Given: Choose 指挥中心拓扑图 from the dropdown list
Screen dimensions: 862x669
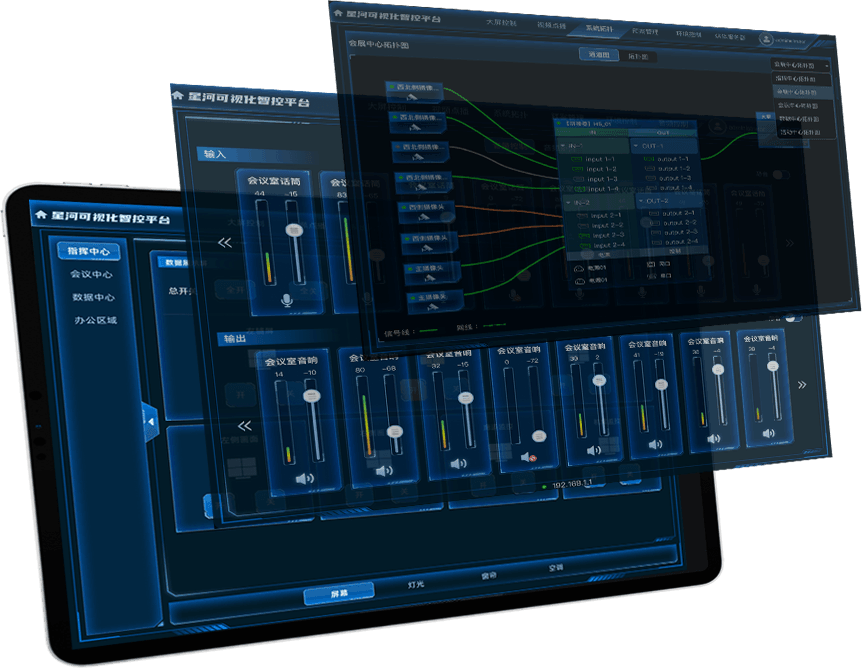Looking at the screenshot, I should point(803,79).
